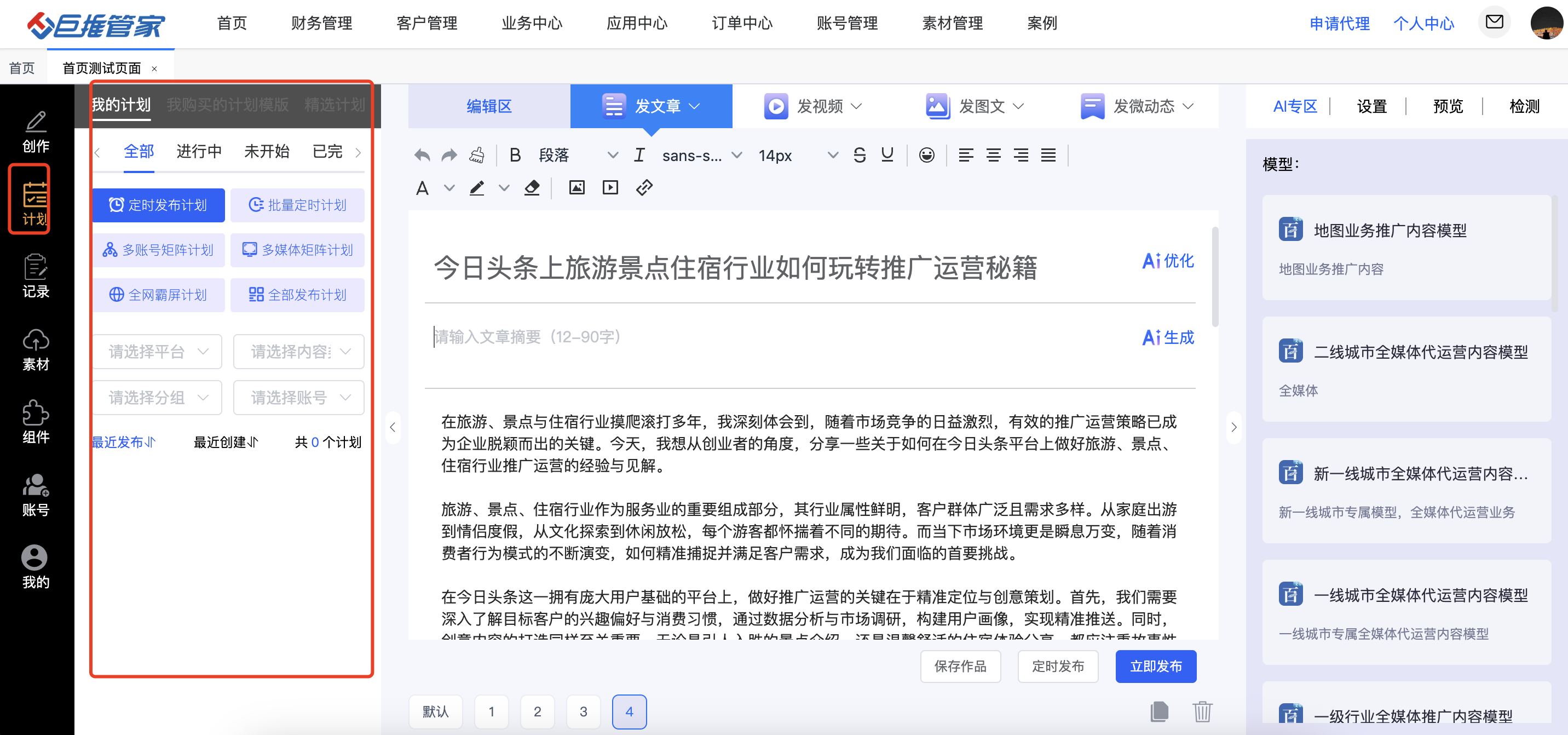Open the 财务管理 menu

(x=321, y=23)
